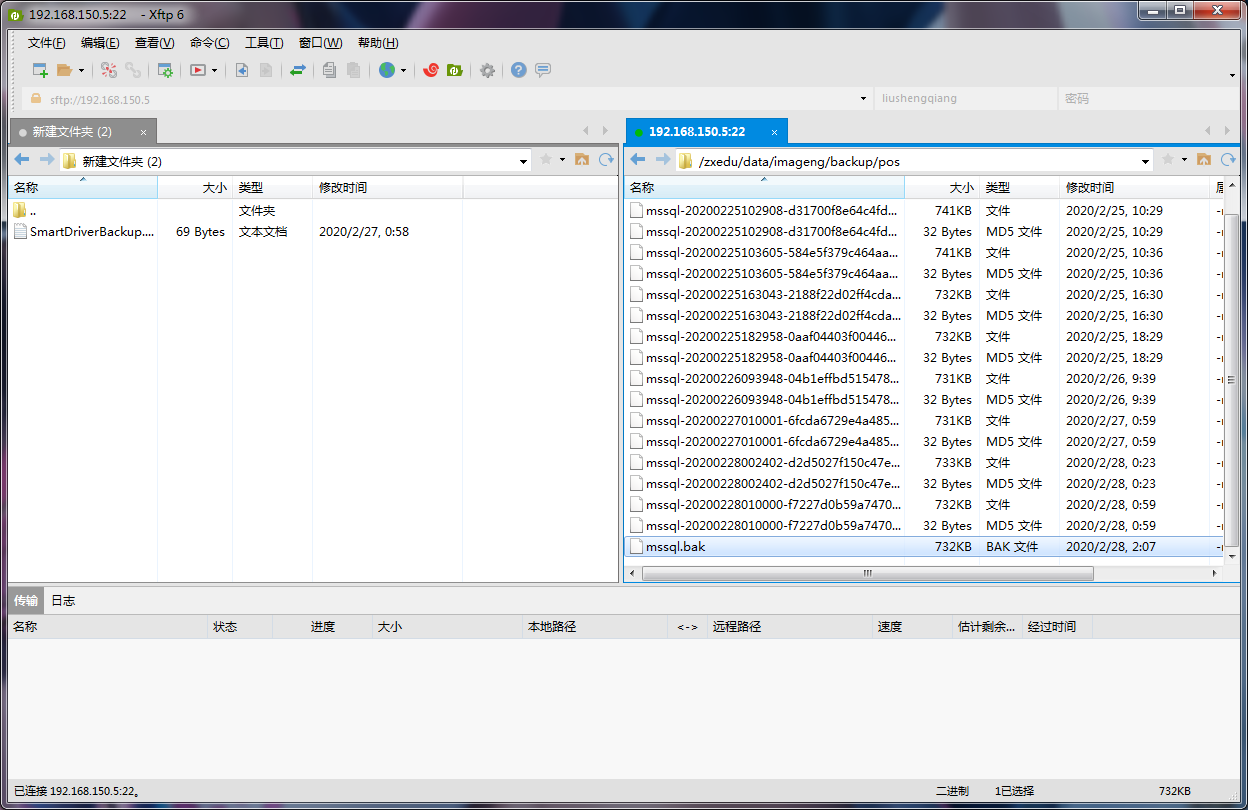
Task: Click the back arrow in remote pane
Action: coord(637,160)
